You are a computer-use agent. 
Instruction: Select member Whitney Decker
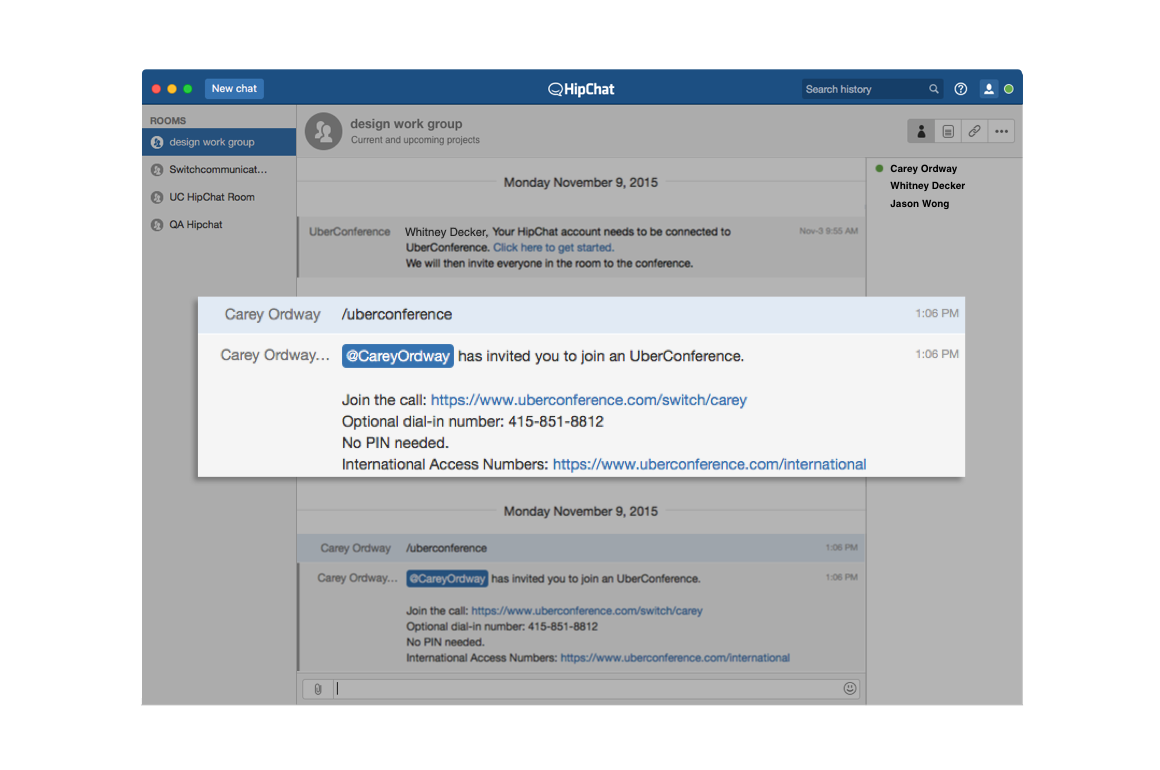pos(927,186)
